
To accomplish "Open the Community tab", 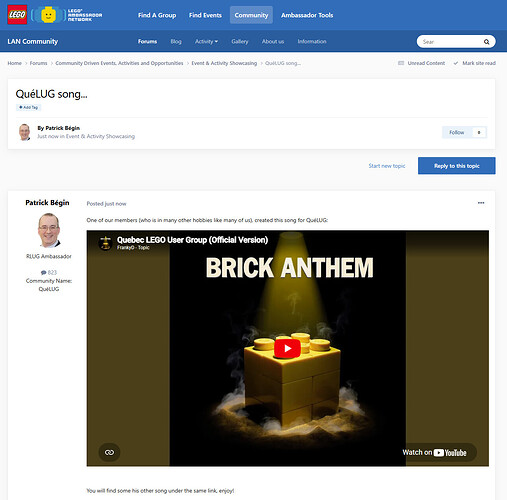I will [251, 15].
